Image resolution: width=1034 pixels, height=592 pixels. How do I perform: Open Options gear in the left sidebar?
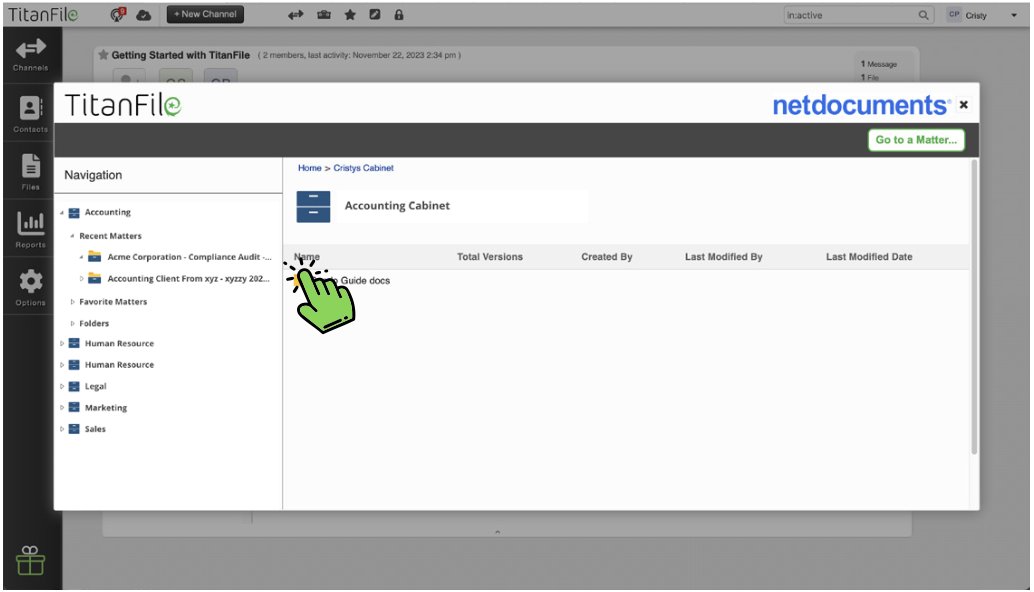[30, 288]
